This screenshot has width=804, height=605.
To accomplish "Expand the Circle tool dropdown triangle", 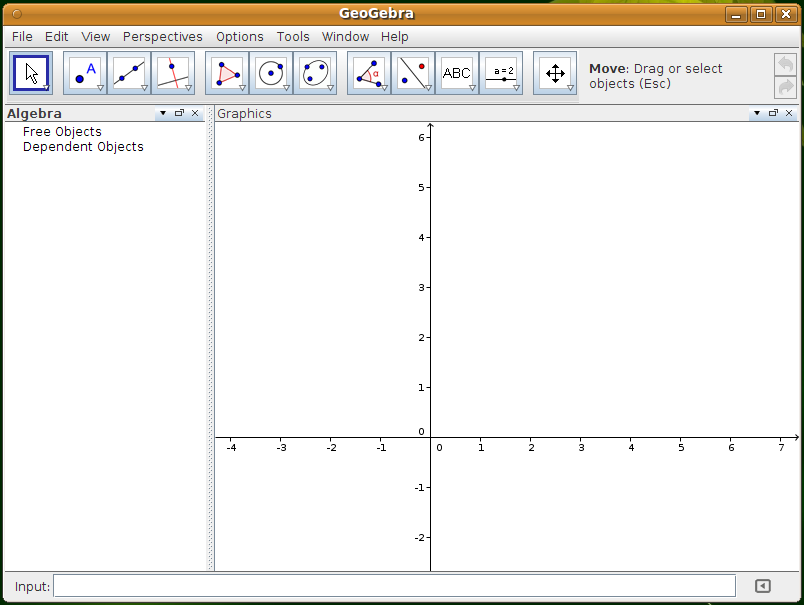I will [x=287, y=88].
